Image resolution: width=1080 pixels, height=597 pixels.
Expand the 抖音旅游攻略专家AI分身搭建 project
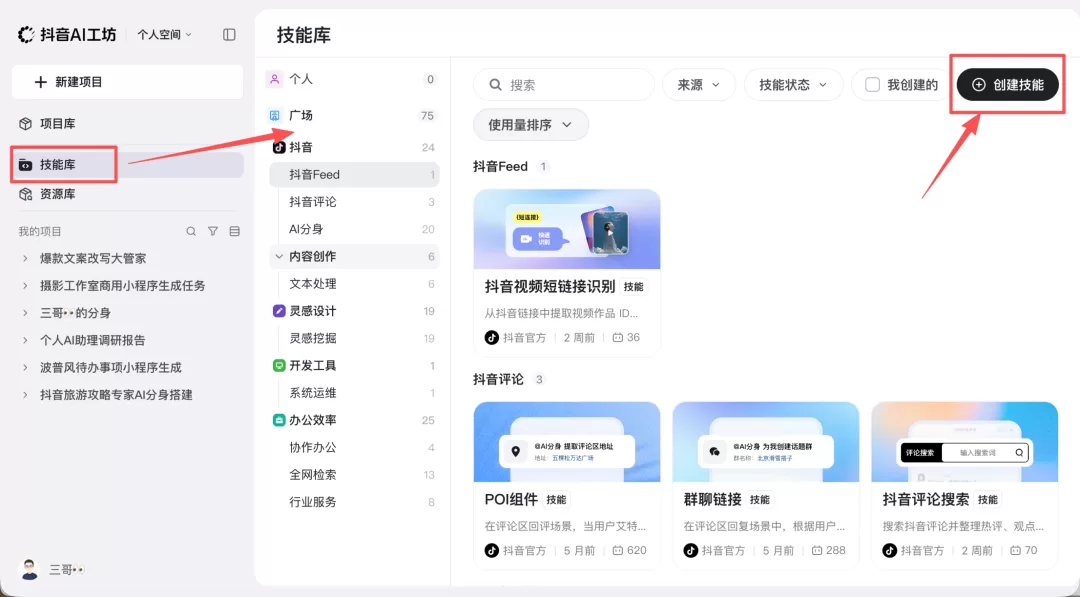pos(25,395)
